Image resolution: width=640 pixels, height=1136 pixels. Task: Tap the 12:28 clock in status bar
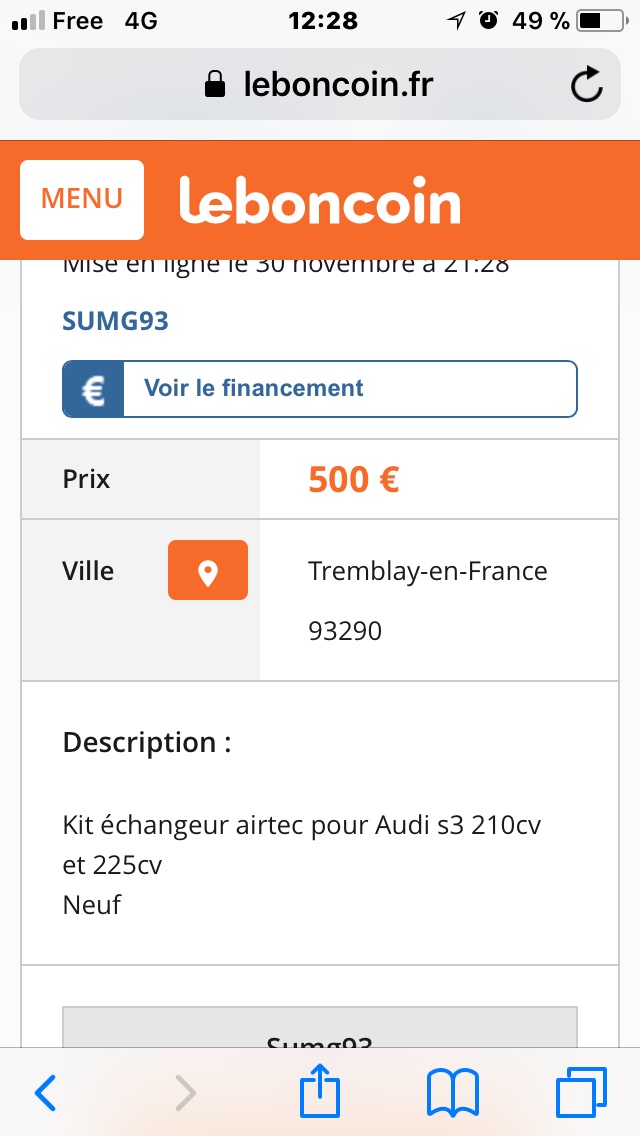pos(322,21)
